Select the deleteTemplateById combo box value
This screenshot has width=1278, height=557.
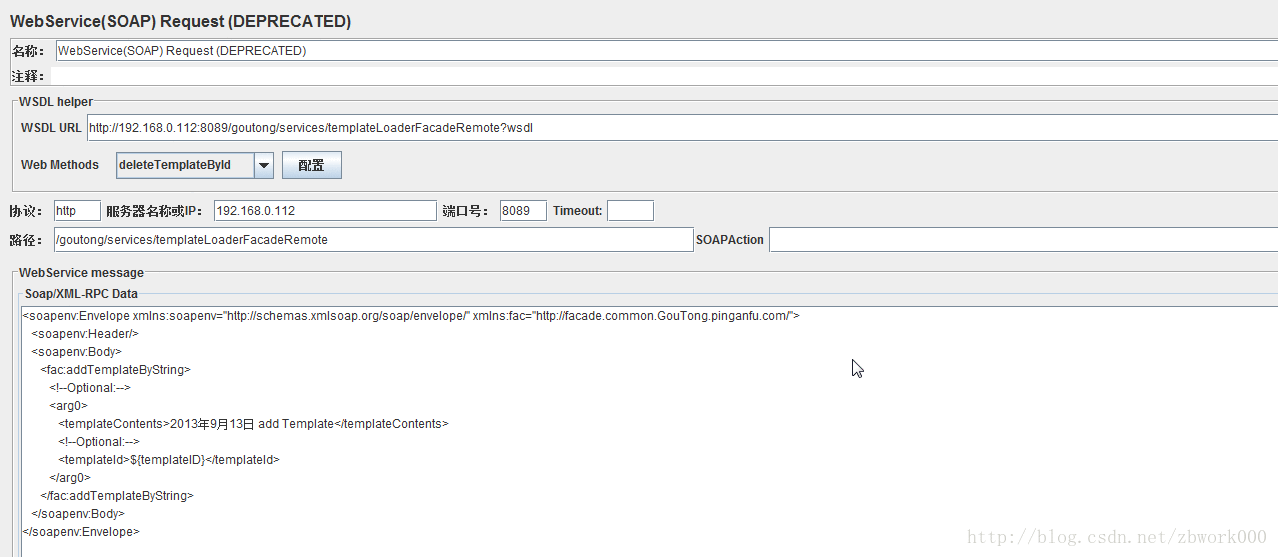(185, 165)
